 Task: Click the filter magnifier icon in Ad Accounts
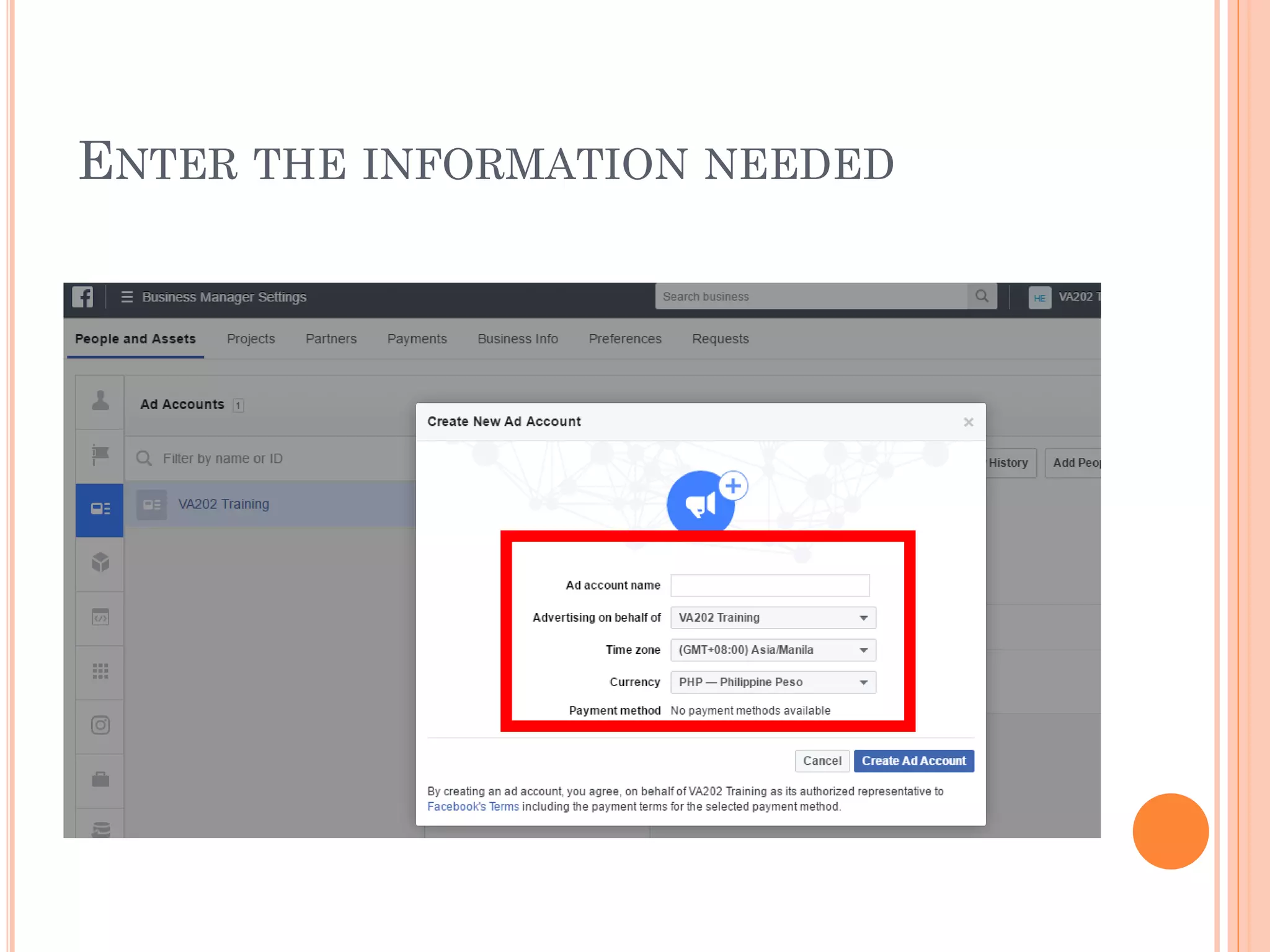tap(144, 459)
